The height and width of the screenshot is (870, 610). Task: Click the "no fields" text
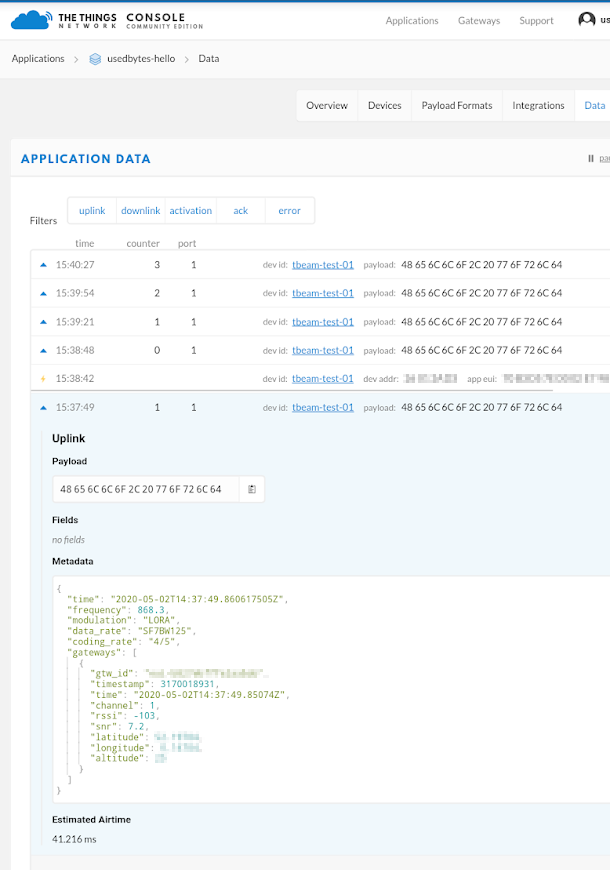pos(68,540)
